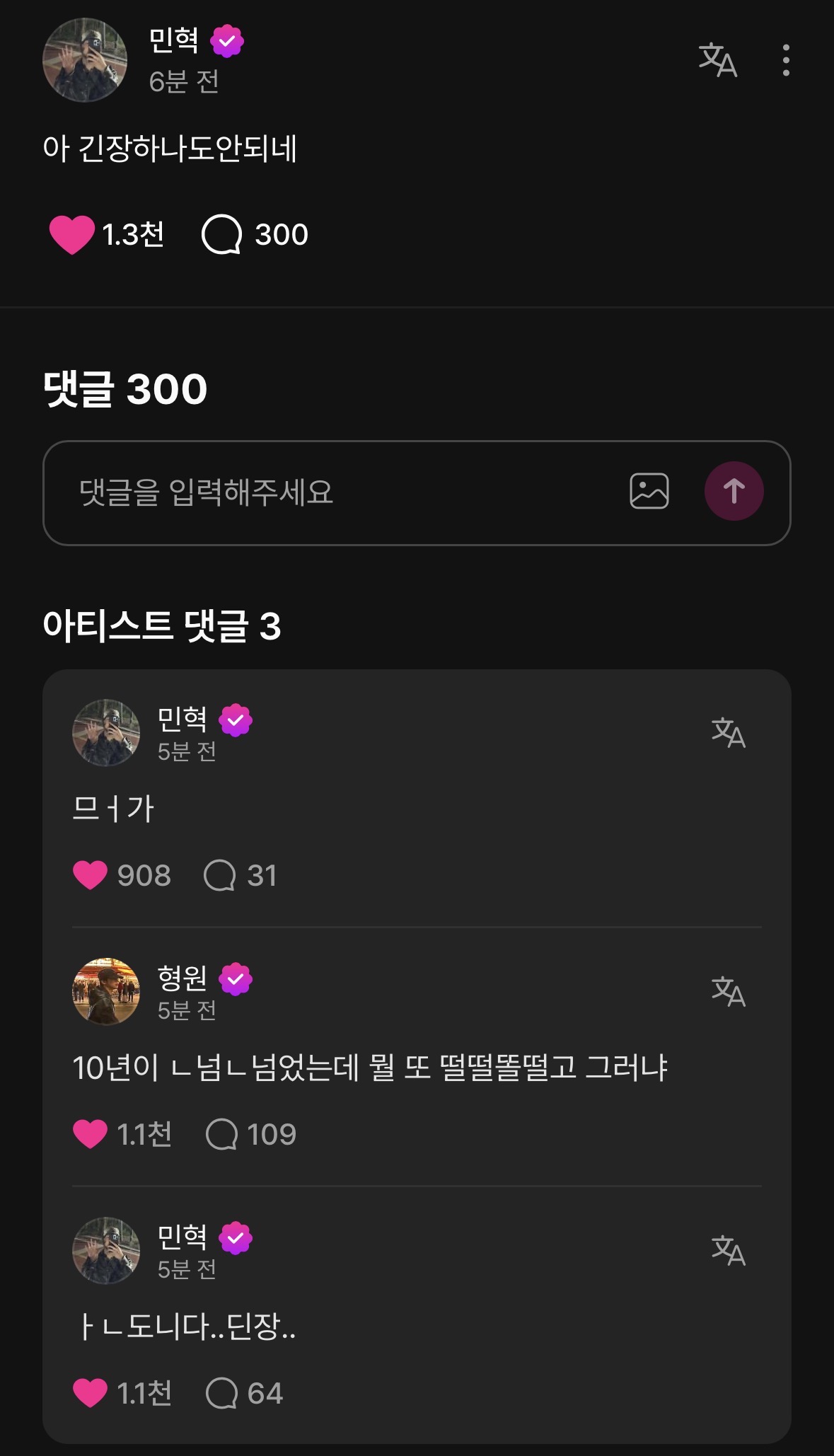Expand 109 replies on 형원's comment
834x1456 pixels.
click(x=221, y=1134)
